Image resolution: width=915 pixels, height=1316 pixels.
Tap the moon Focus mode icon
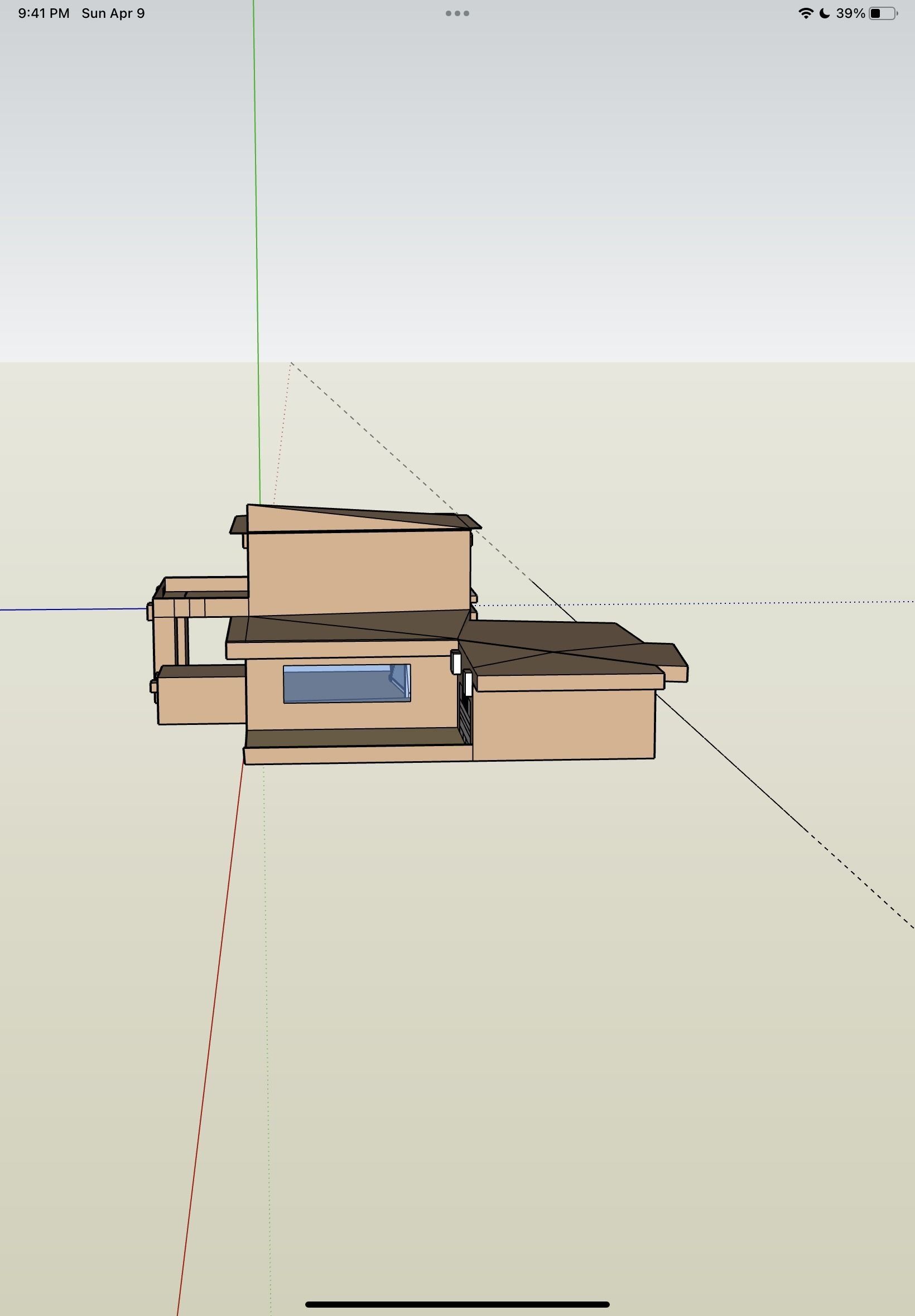825,13
